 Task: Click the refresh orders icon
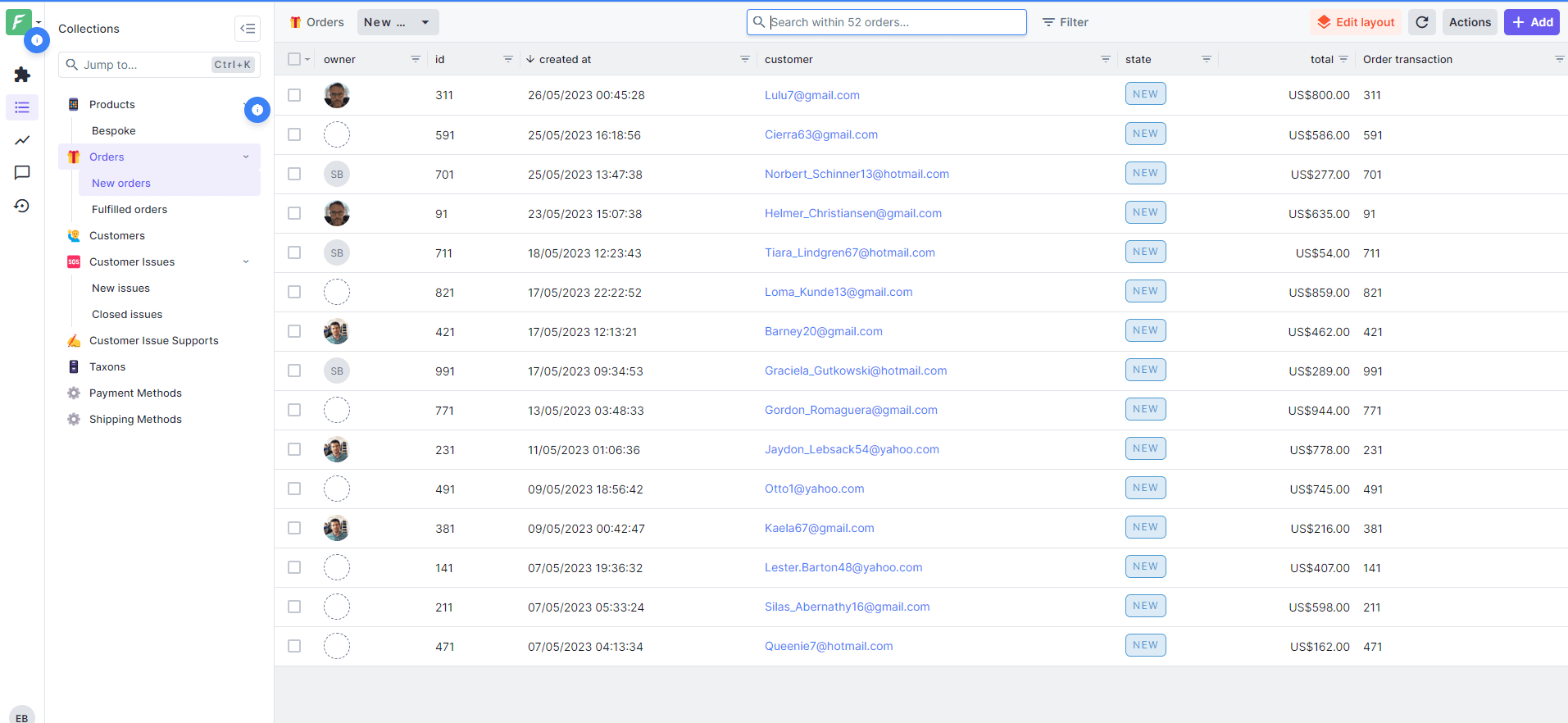[x=1422, y=22]
